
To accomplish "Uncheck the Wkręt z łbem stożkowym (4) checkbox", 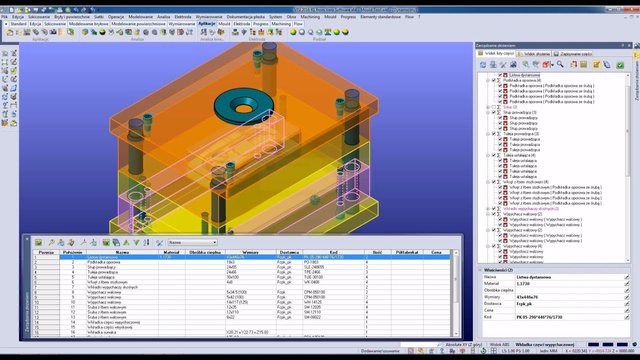I will click(493, 182).
